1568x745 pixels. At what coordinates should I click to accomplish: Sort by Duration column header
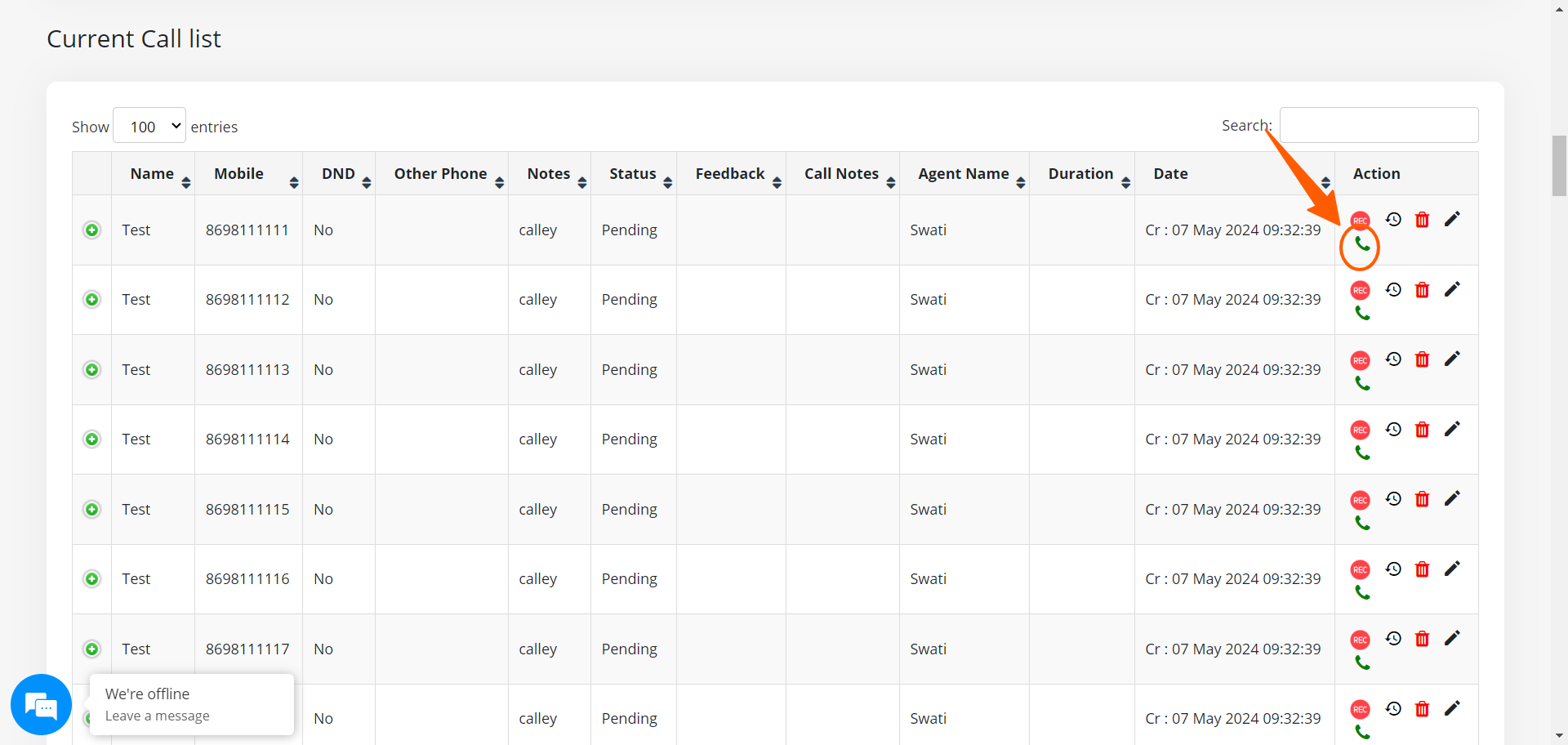point(1082,173)
